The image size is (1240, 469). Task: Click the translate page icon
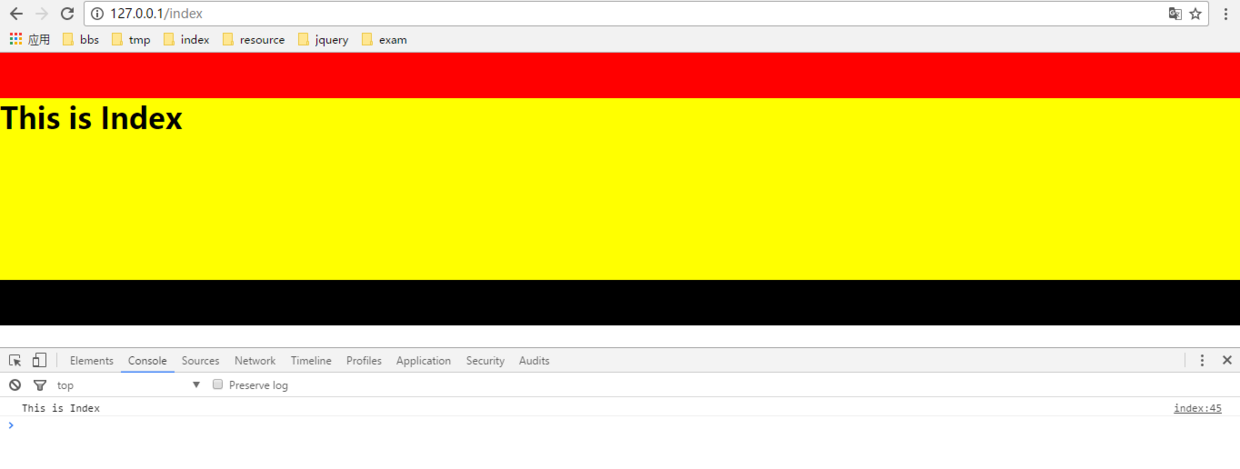pos(1175,14)
